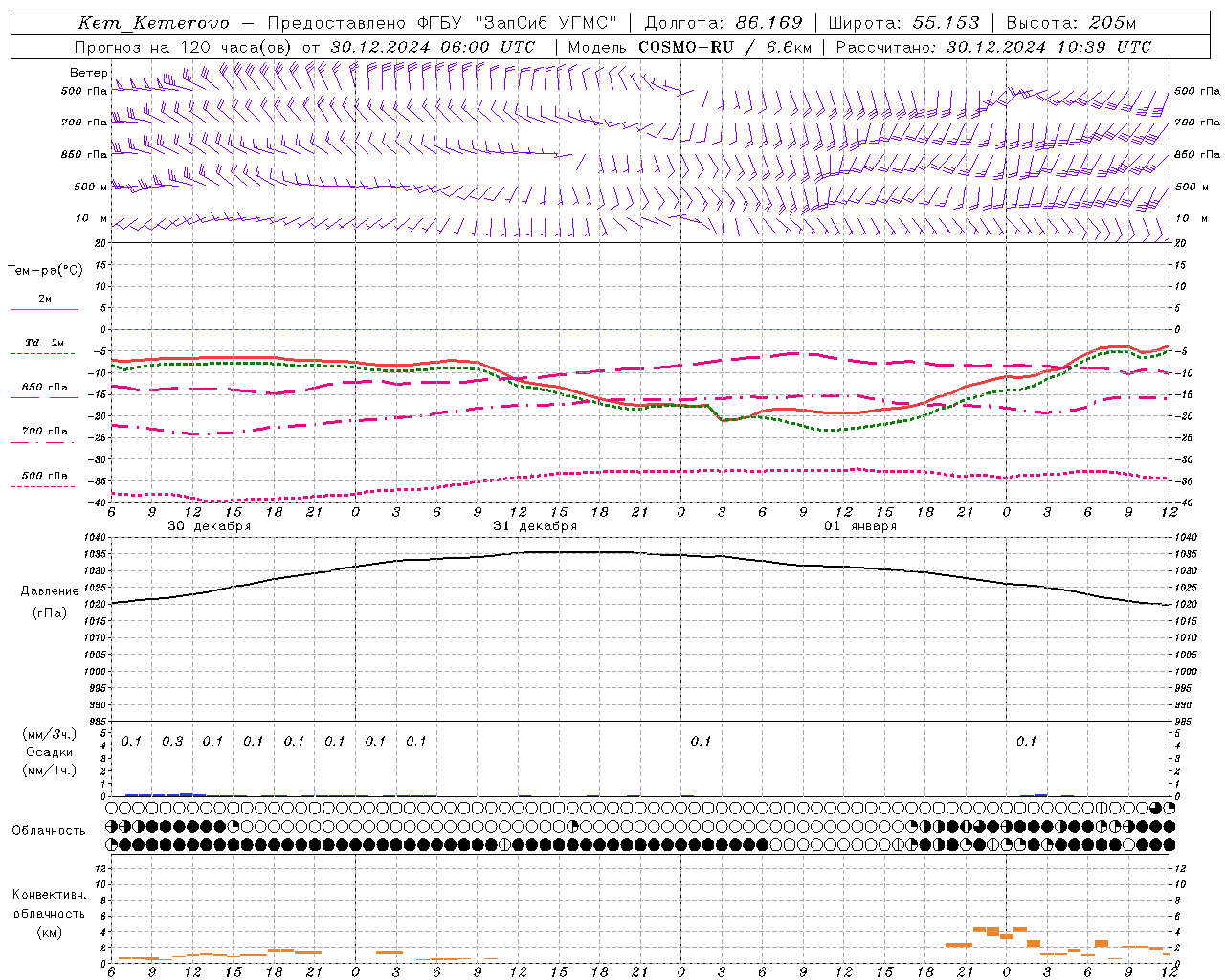Click the 30 декабря date label

(209, 526)
